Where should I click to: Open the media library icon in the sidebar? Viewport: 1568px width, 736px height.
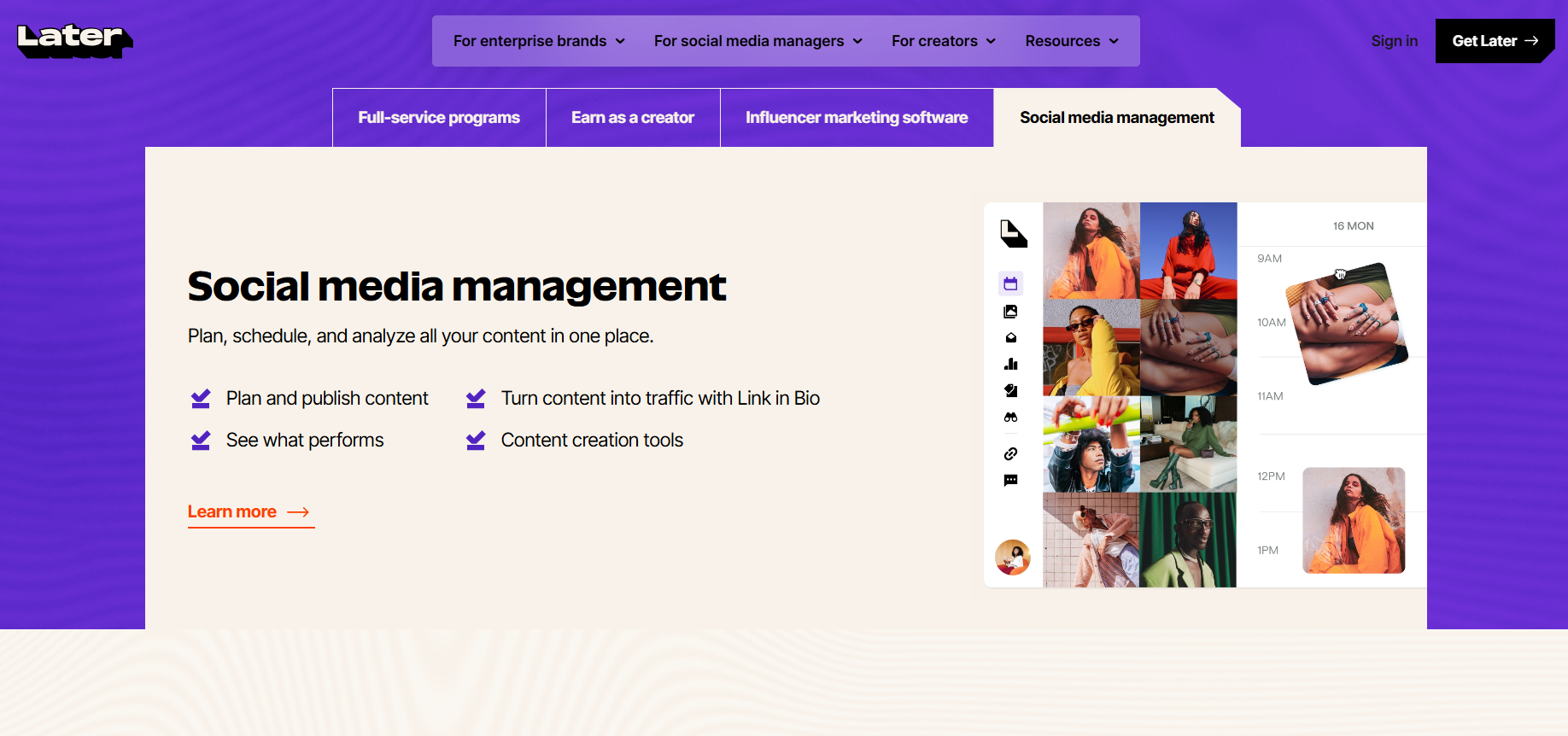[1010, 312]
